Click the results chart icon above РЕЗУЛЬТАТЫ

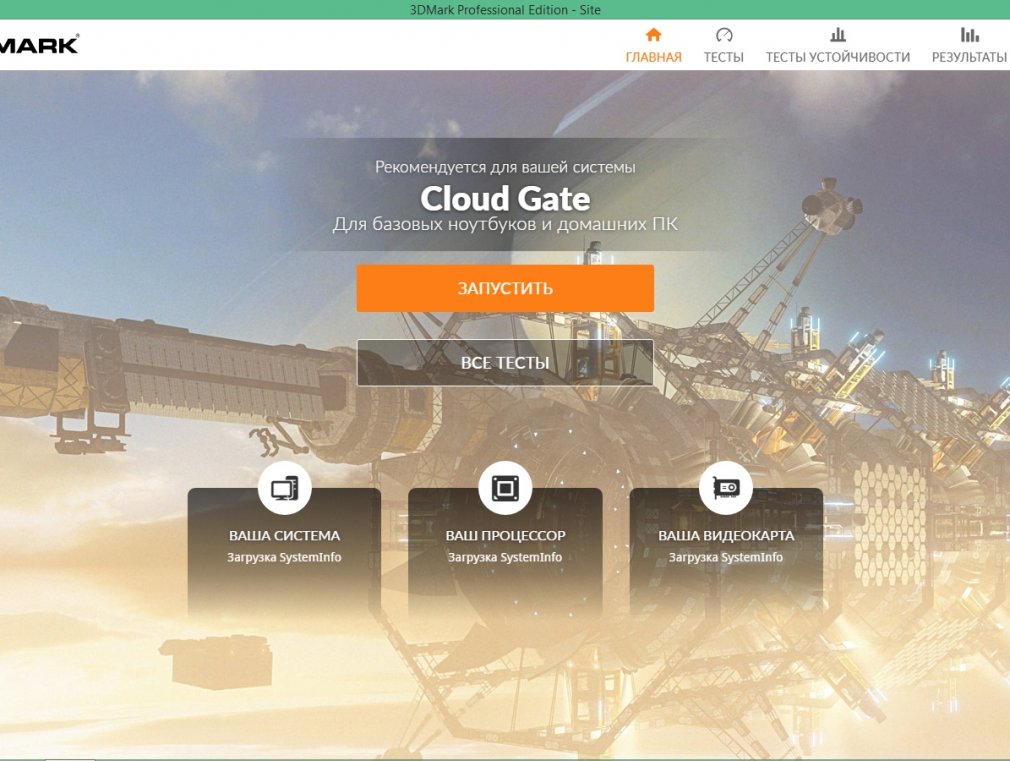click(969, 34)
